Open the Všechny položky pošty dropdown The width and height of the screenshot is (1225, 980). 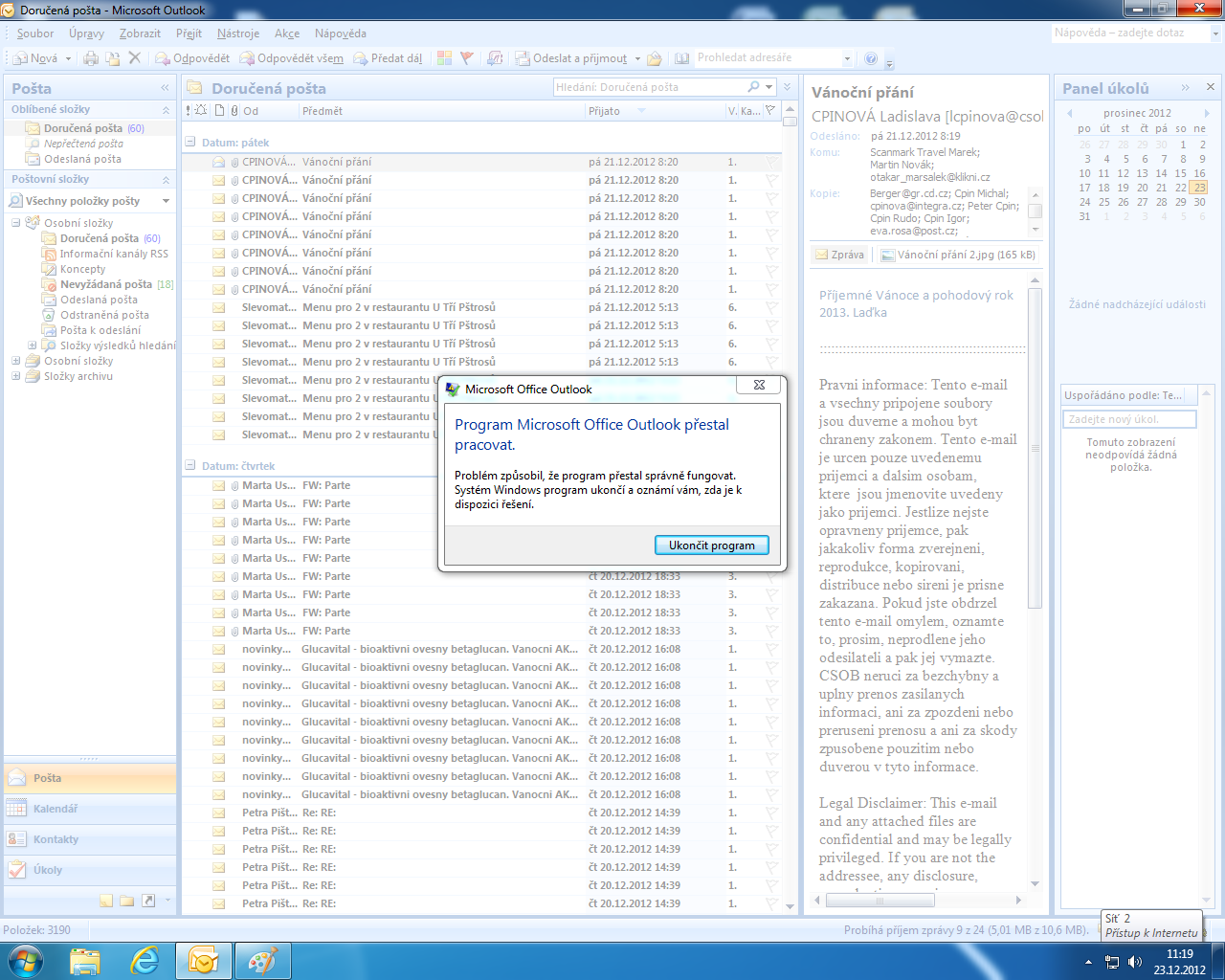click(x=166, y=201)
